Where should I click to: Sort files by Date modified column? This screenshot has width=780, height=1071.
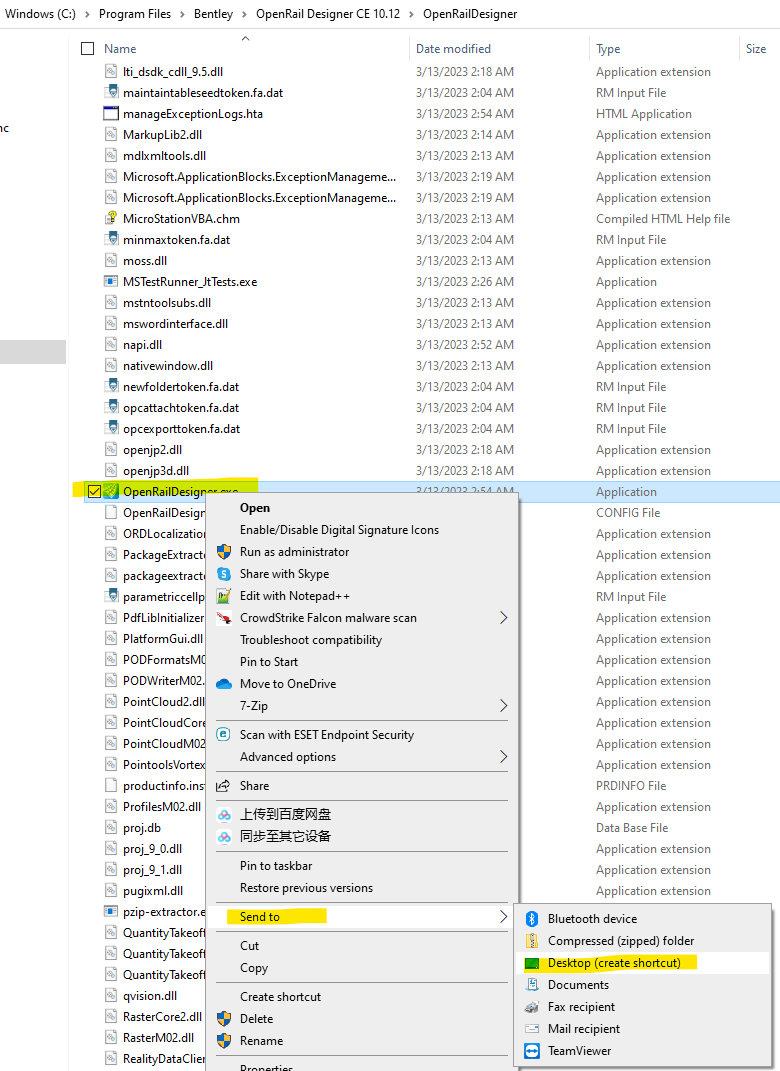point(453,48)
